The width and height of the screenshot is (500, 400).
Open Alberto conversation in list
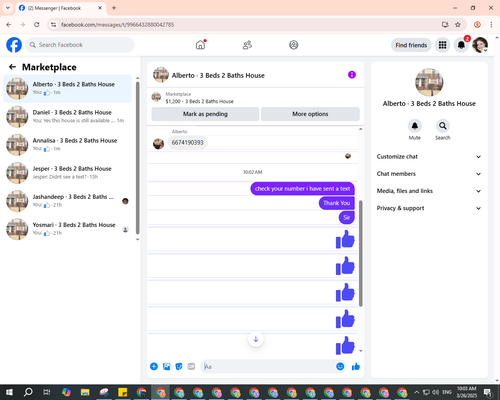coord(67,88)
